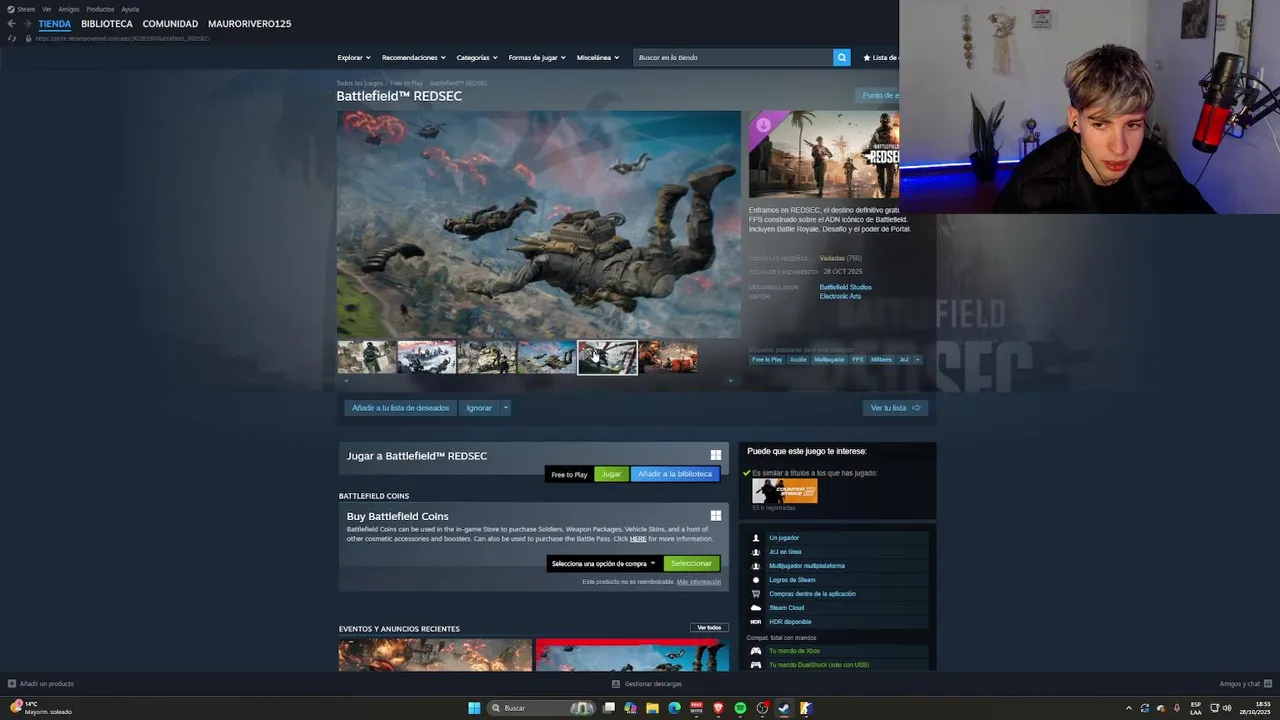The height and width of the screenshot is (720, 1280).
Task: Click the cloud icon next to Steam Cloud
Action: pos(756,608)
